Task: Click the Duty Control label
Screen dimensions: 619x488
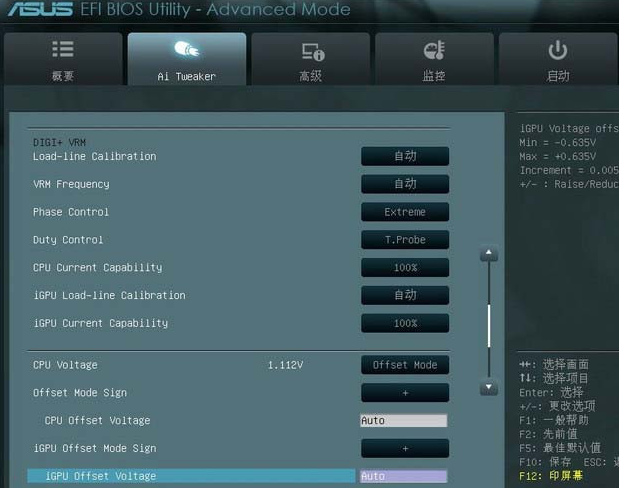Action: (68, 240)
